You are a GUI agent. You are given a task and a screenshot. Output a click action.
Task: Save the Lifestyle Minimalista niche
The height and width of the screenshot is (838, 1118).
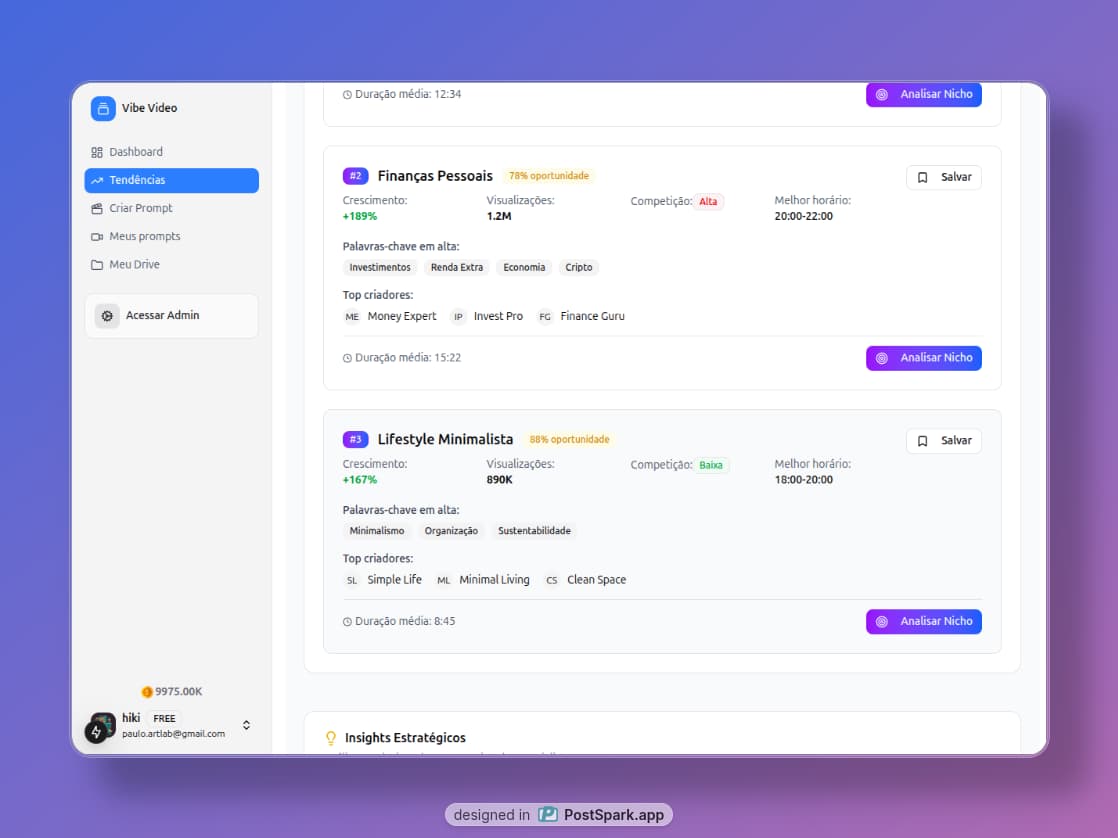[x=943, y=441]
